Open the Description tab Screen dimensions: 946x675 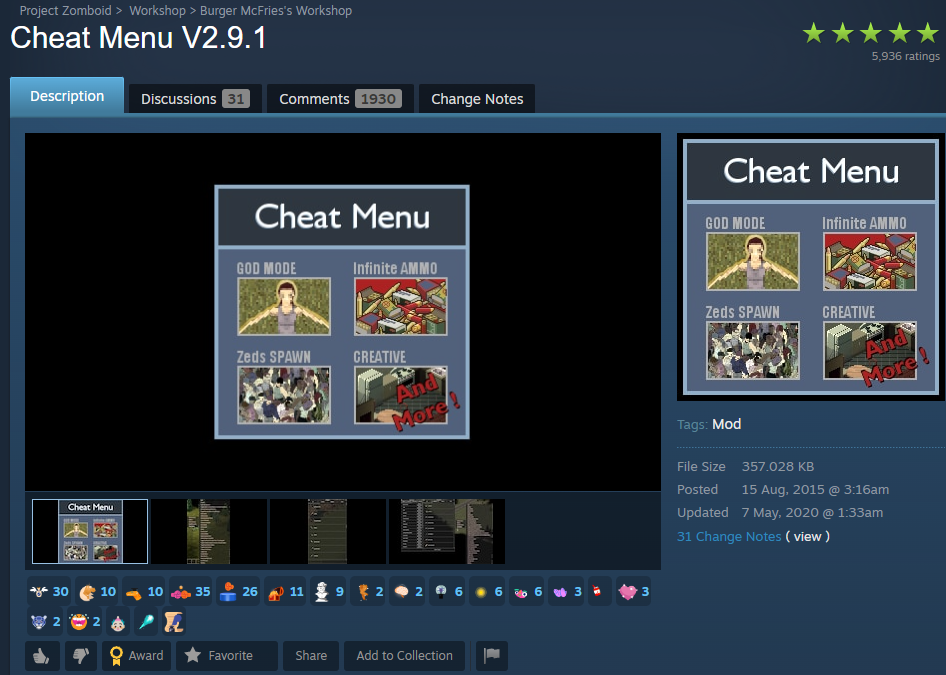tap(67, 96)
